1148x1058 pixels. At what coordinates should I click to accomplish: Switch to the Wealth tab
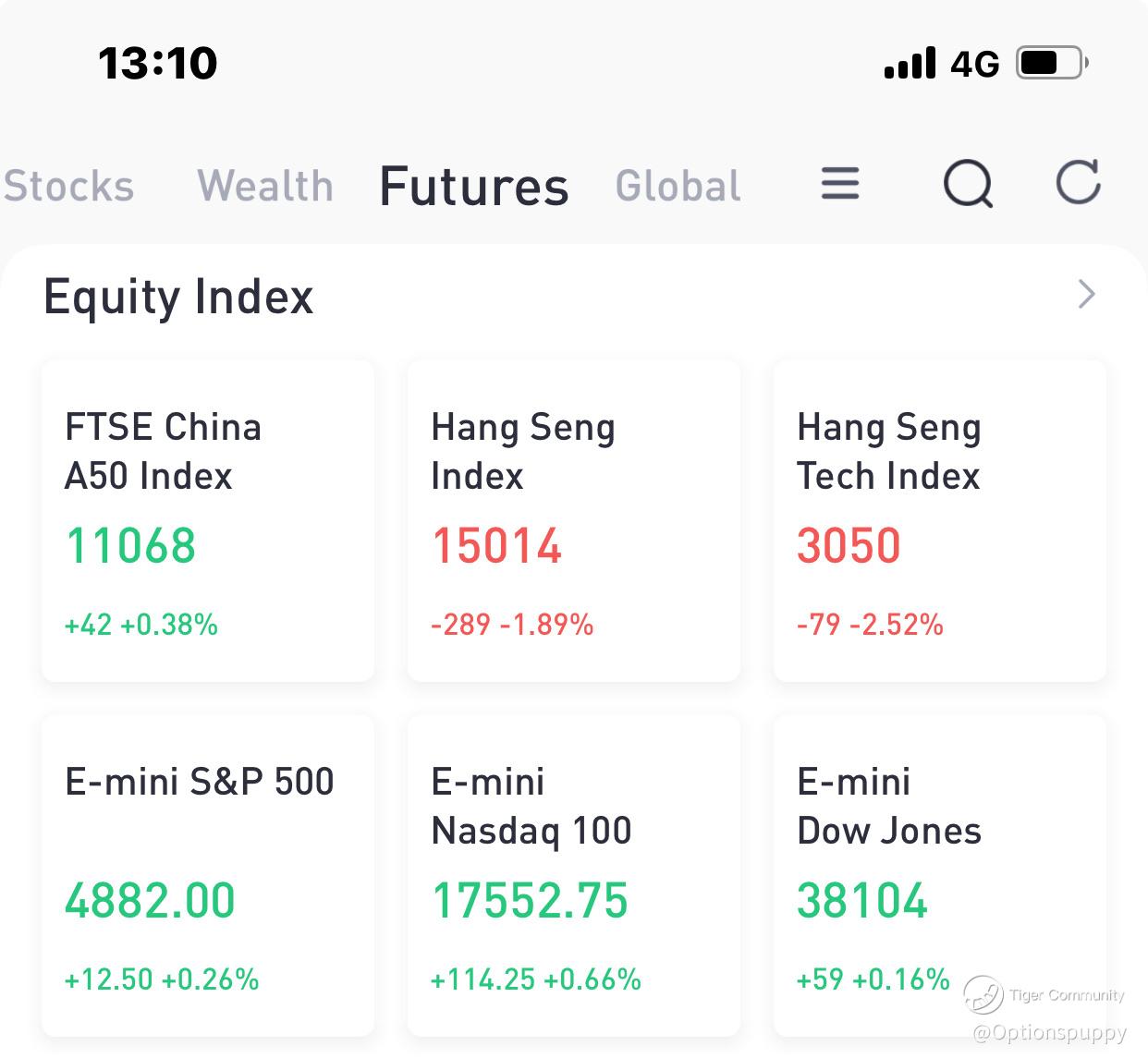pyautogui.click(x=265, y=186)
